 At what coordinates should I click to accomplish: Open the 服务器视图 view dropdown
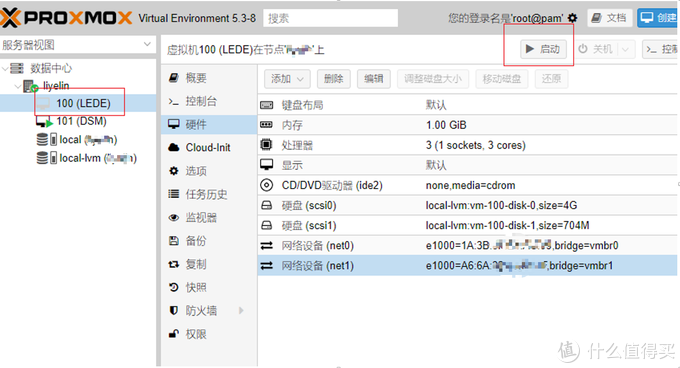147,44
